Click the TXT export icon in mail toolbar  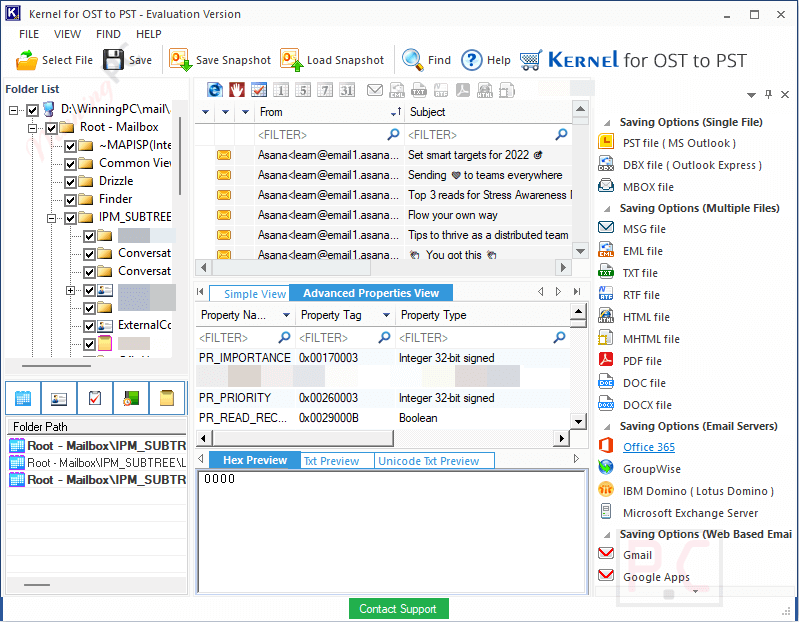pyautogui.click(x=419, y=90)
